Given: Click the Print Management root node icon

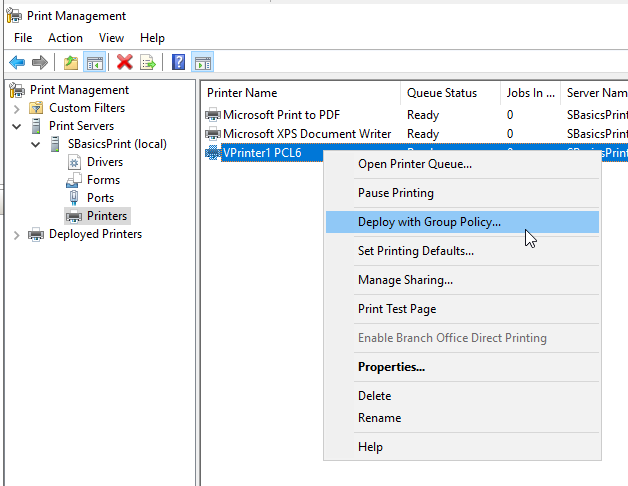Looking at the screenshot, I should pos(17,90).
